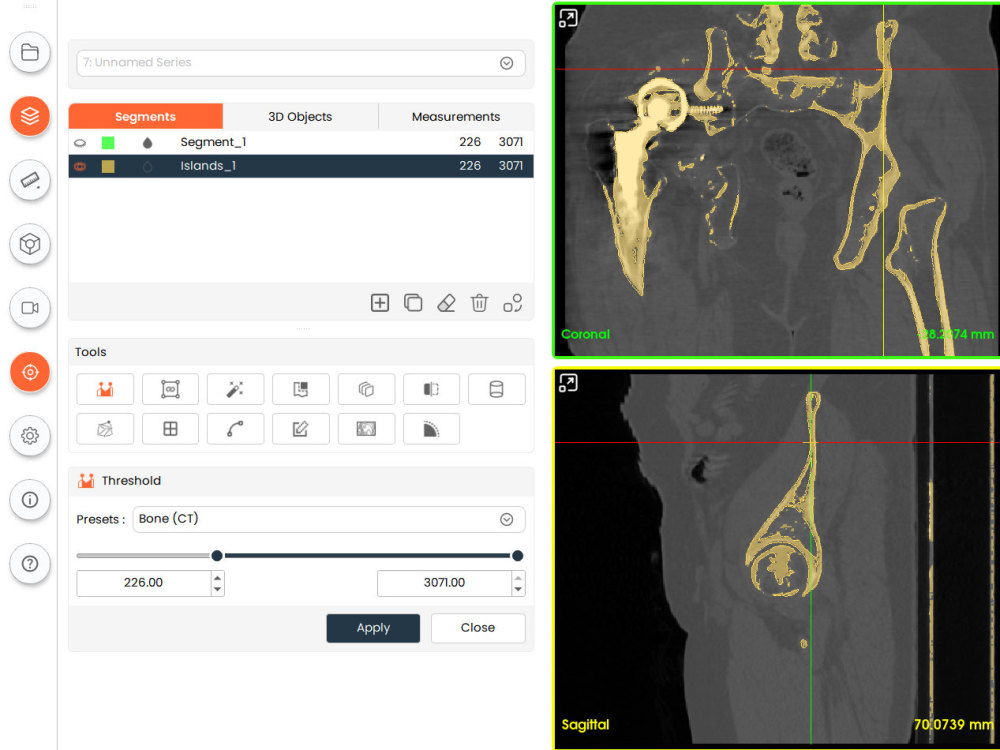Increase the upper threshold with the stepper arrow
This screenshot has width=1000, height=750.
(x=518, y=578)
